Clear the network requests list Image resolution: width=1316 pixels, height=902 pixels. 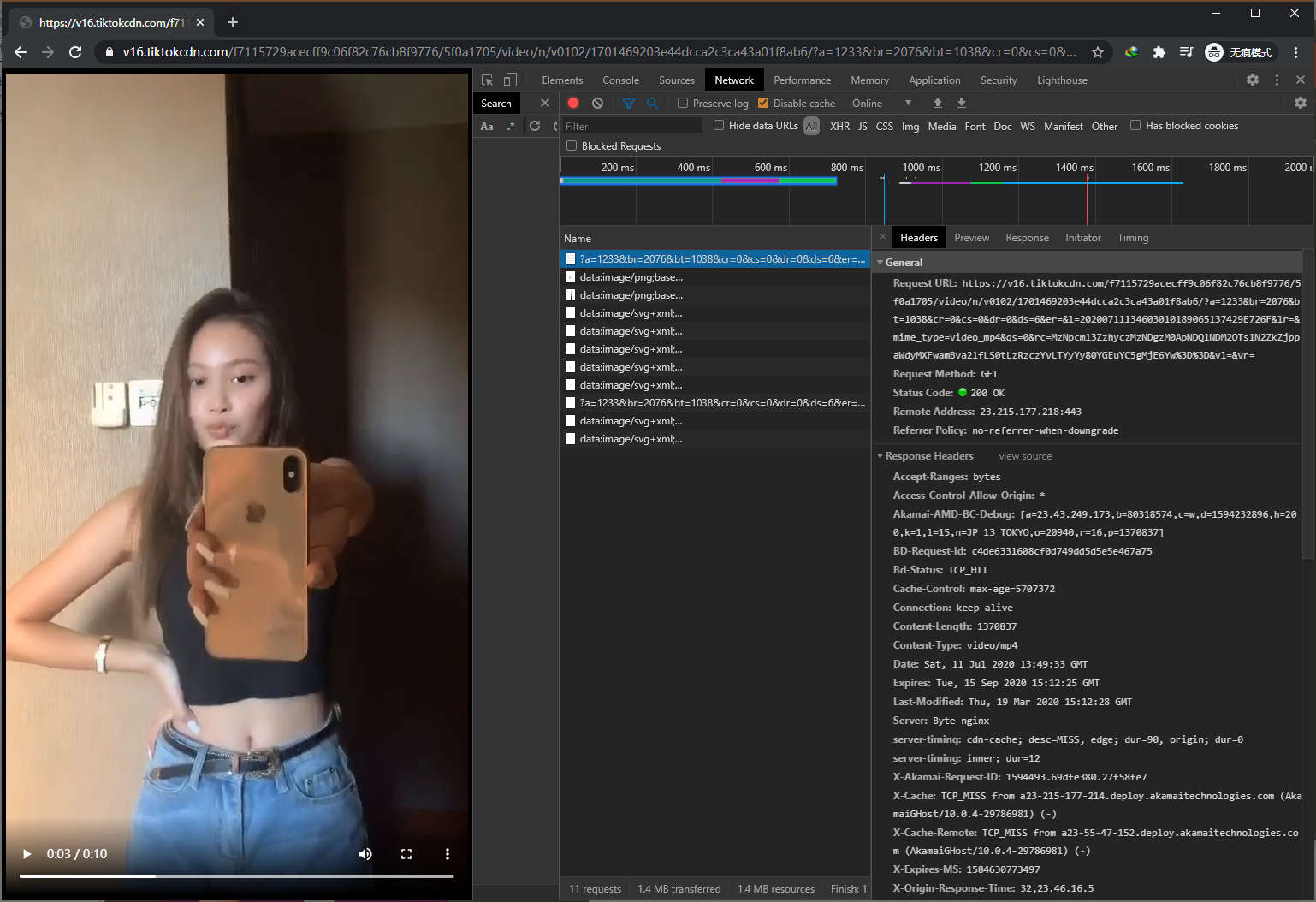pyautogui.click(x=596, y=103)
